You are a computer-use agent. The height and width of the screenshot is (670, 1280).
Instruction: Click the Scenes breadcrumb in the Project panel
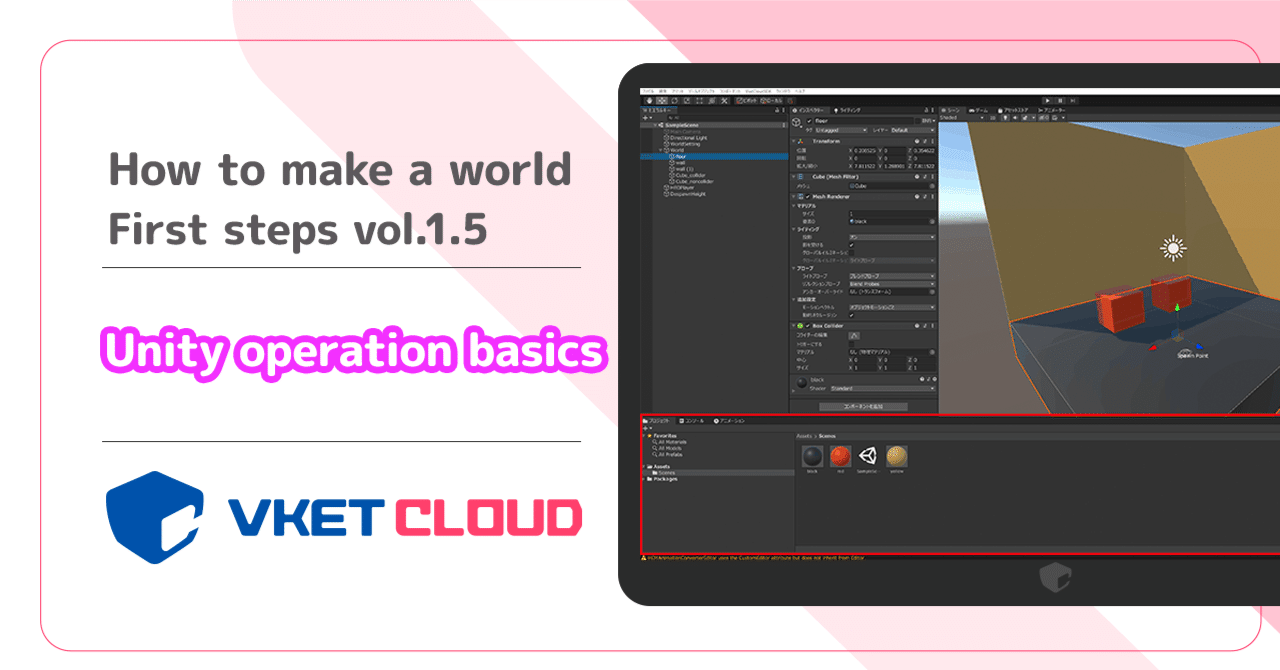click(827, 436)
